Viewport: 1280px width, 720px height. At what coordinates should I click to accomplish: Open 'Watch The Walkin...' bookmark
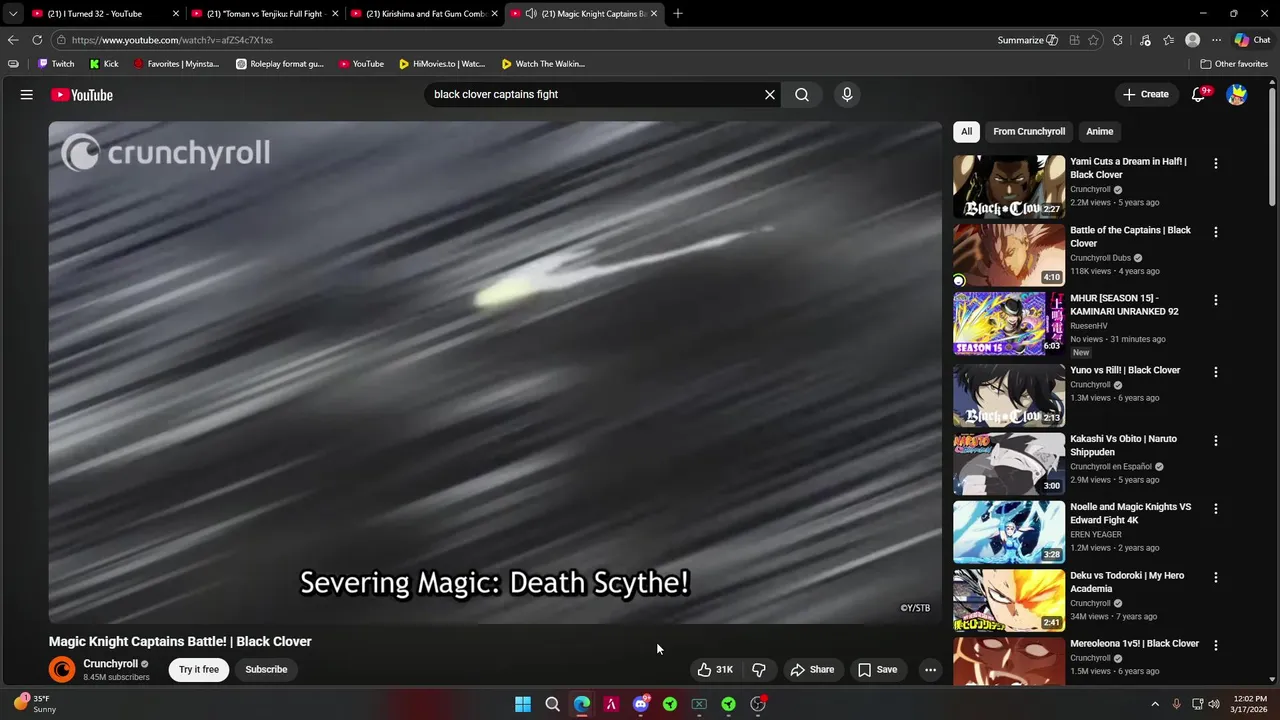pyautogui.click(x=543, y=64)
